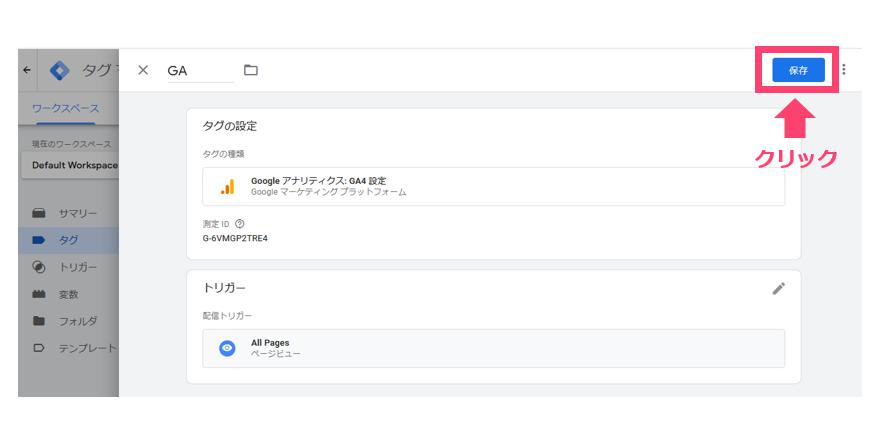Open the All Pages trigger row
This screenshot has height=424, width=893.
[493, 348]
